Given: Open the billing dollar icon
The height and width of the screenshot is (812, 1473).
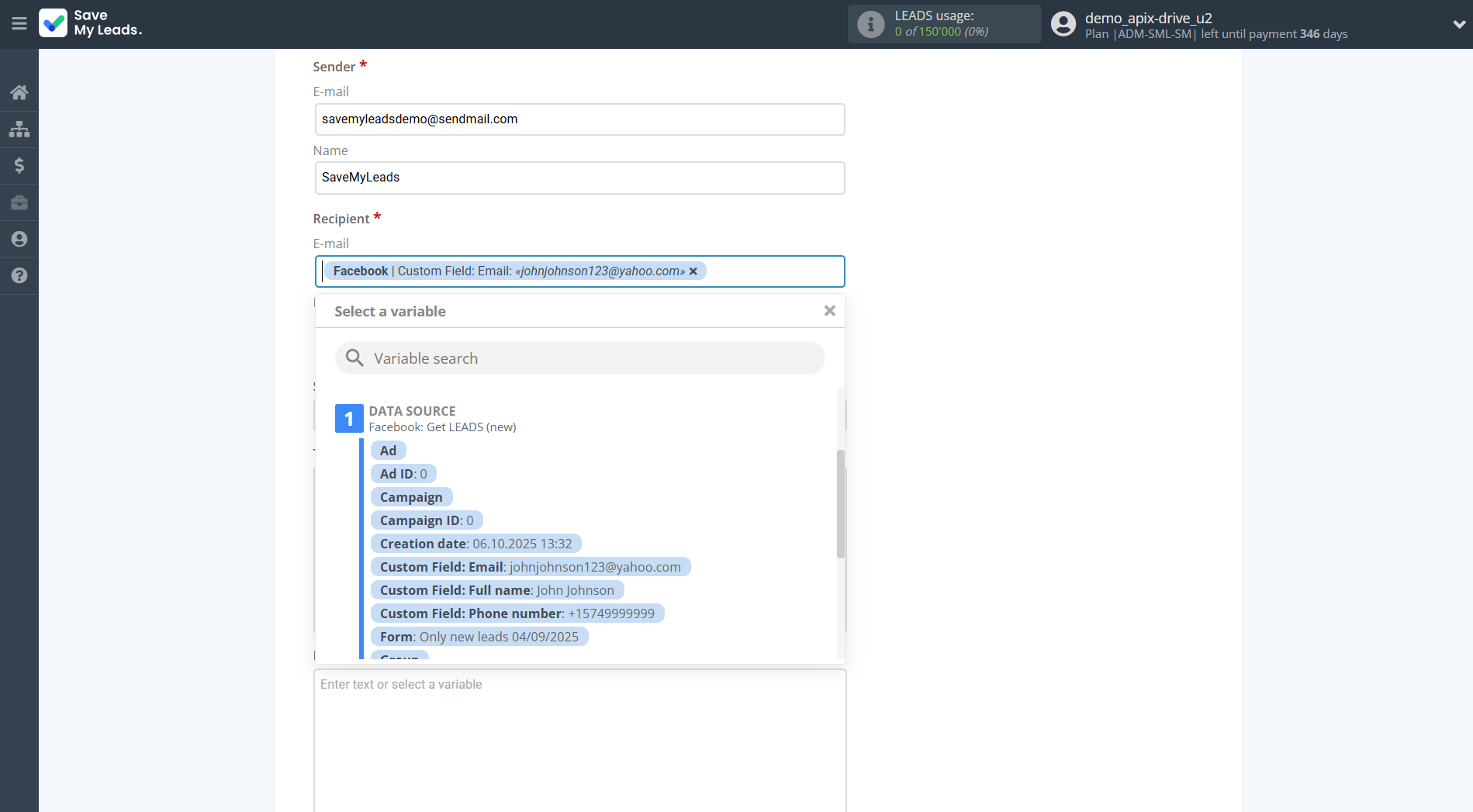Looking at the screenshot, I should (x=19, y=165).
